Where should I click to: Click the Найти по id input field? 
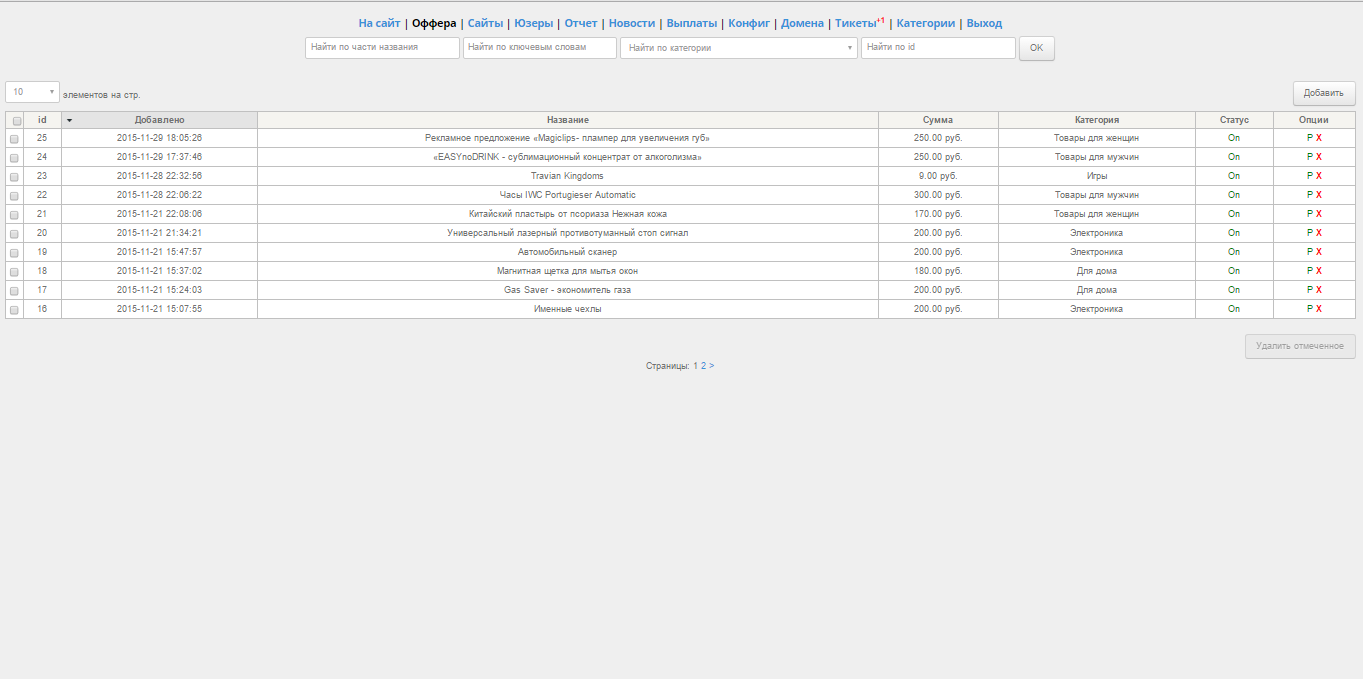click(937, 48)
